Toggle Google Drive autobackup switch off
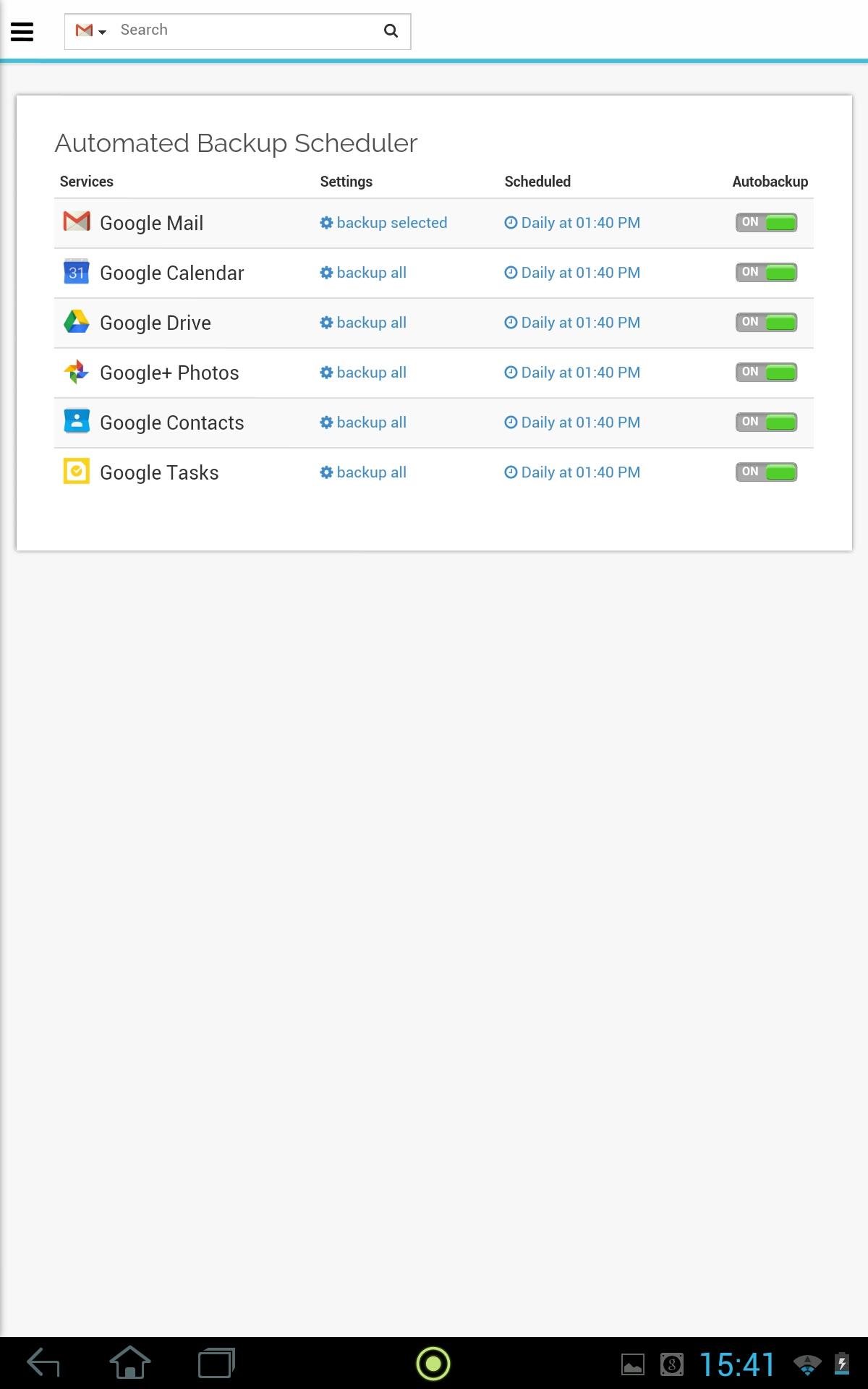 [767, 322]
